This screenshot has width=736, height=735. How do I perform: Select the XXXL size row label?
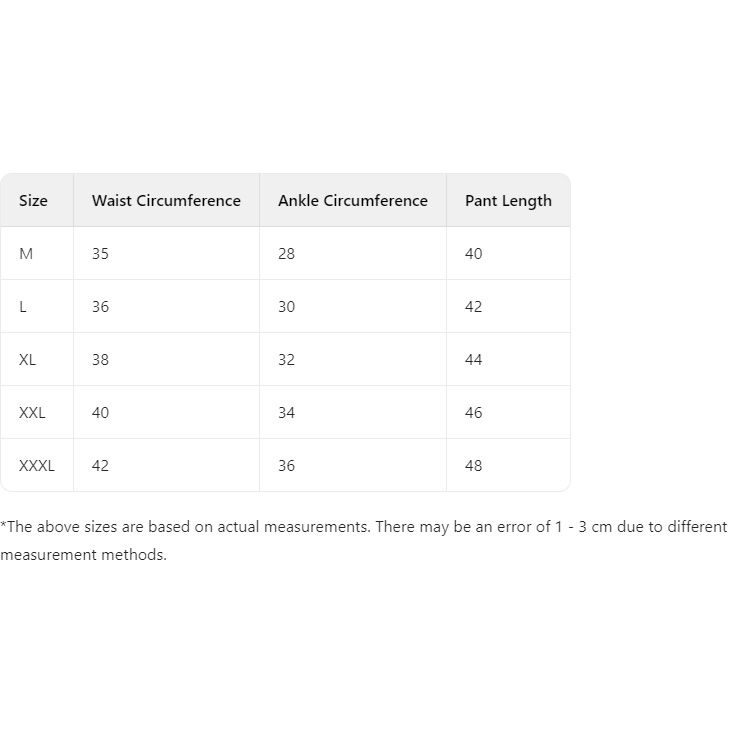coord(37,466)
